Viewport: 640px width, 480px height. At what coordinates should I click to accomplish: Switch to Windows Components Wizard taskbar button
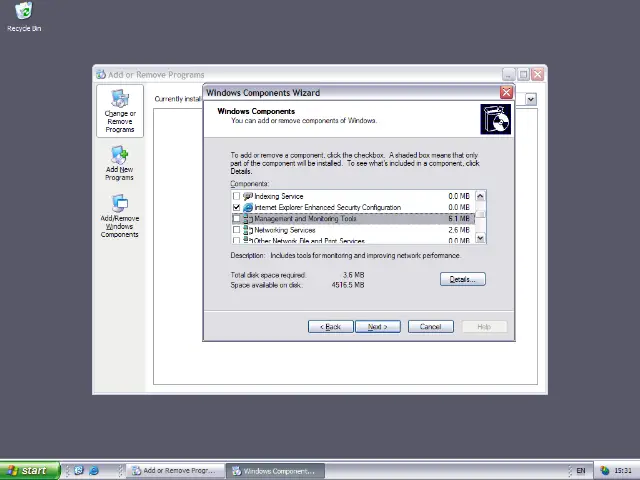click(276, 471)
